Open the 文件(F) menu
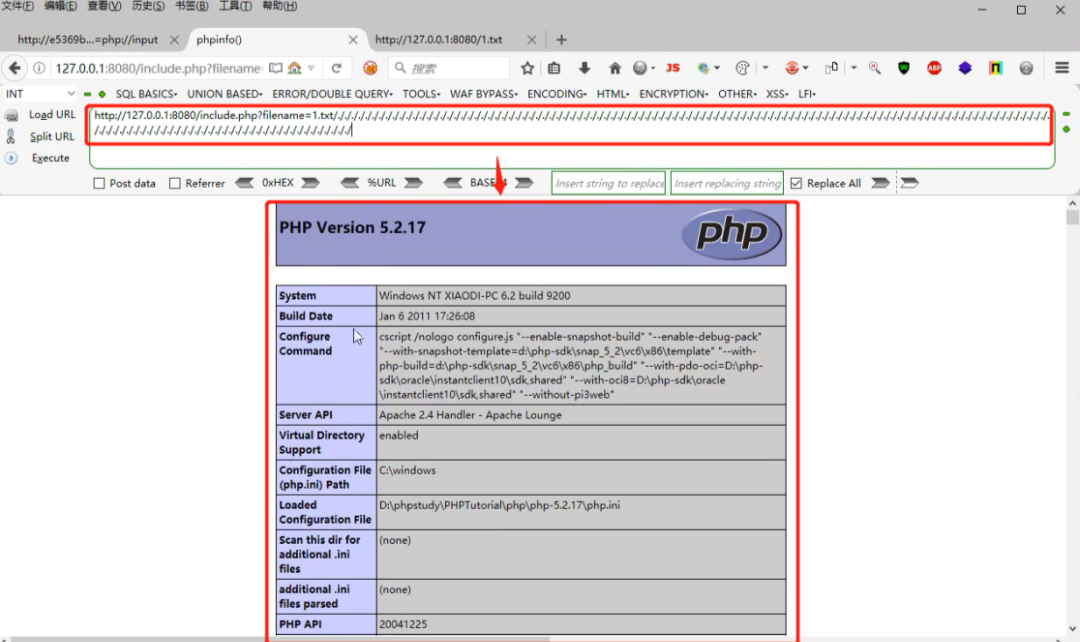The image size is (1080, 642). (x=17, y=6)
